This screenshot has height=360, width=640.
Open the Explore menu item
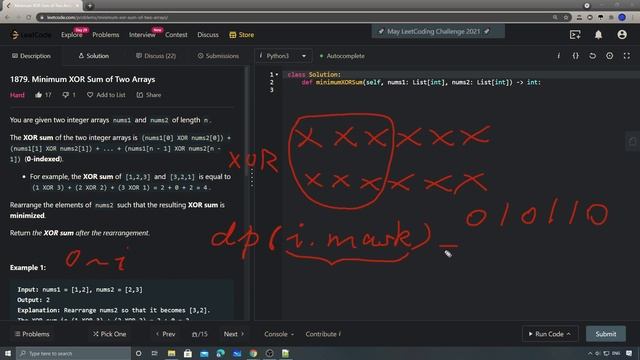[x=71, y=35]
